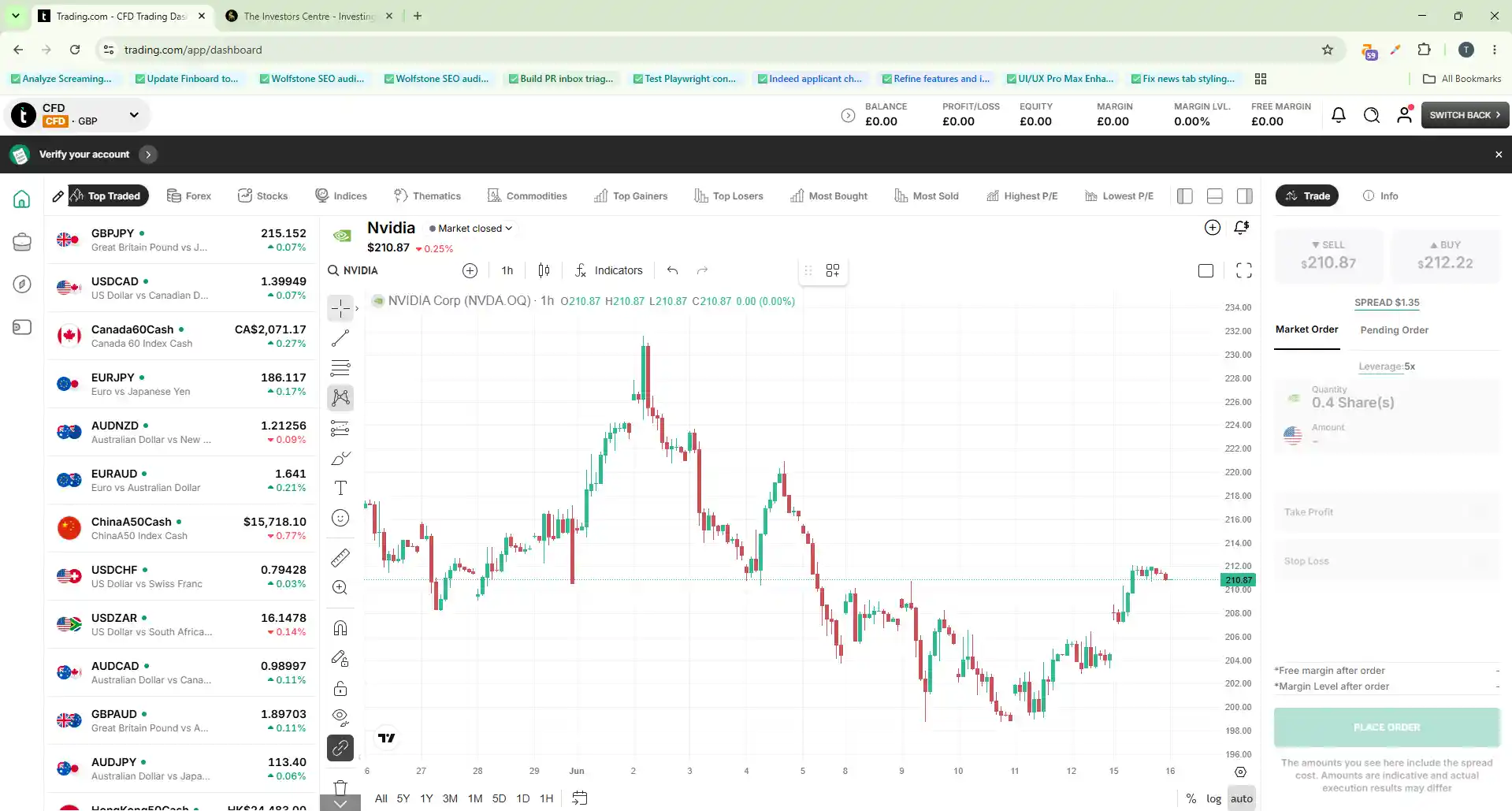The image size is (1512, 811).
Task: Delete drawings with the trash icon
Action: pyautogui.click(x=340, y=787)
